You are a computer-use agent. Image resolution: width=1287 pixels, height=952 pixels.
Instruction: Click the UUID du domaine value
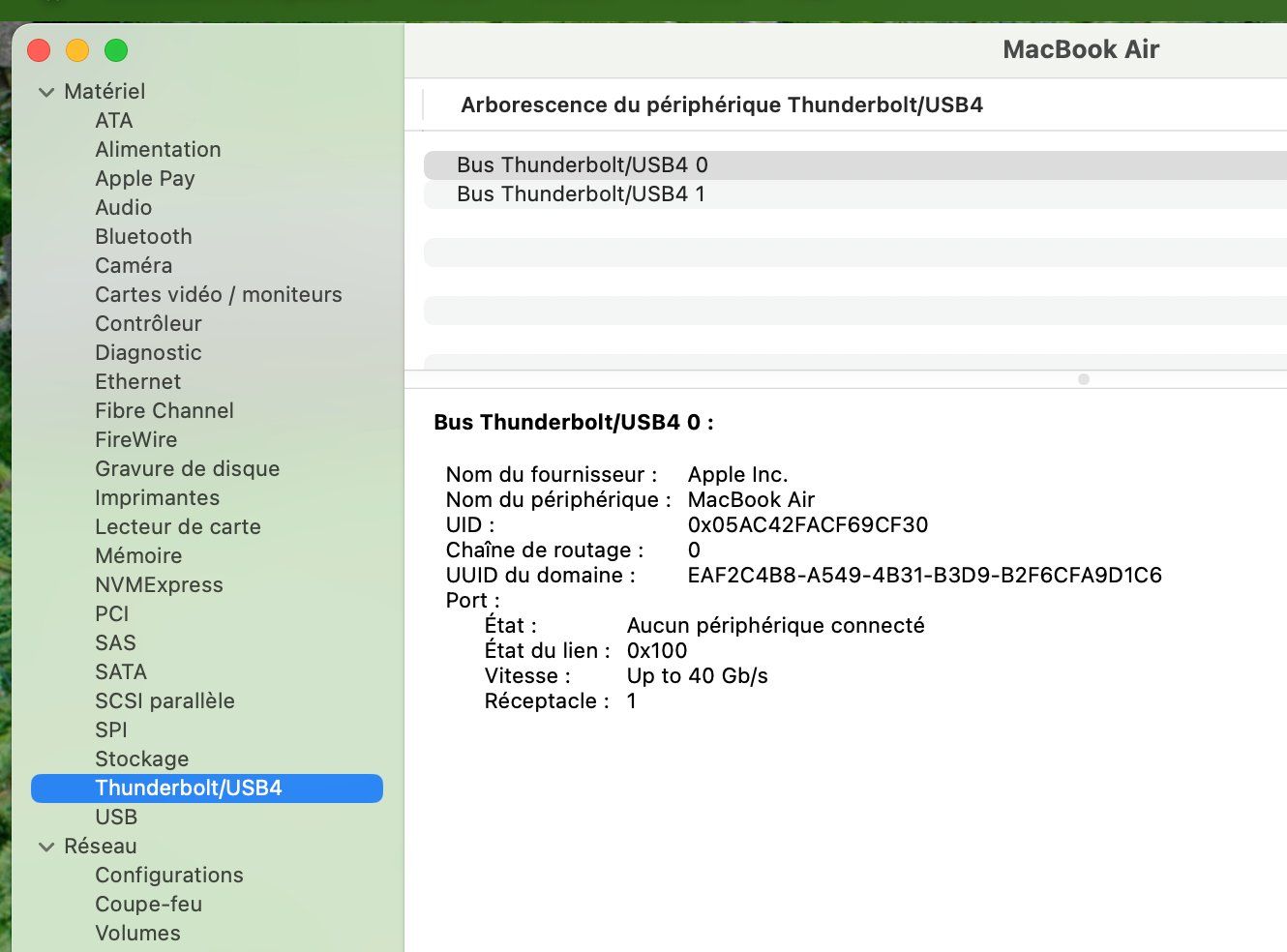tap(925, 576)
